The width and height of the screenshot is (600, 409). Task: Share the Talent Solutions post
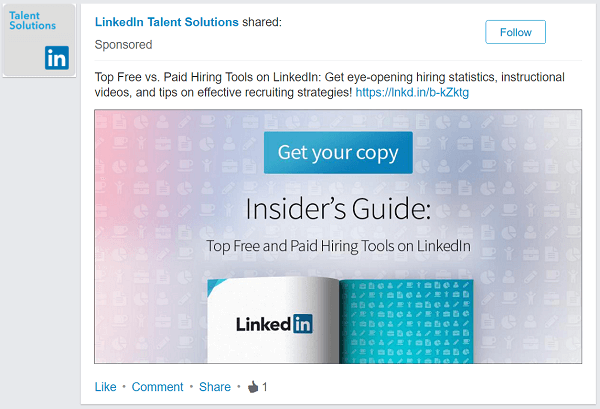coord(214,387)
